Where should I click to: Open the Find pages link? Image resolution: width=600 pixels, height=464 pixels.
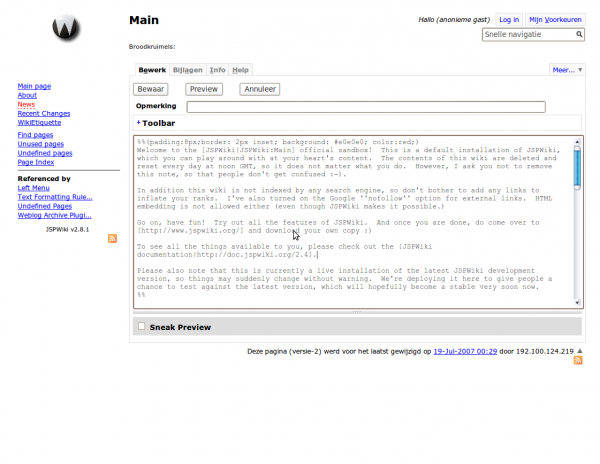pos(35,135)
